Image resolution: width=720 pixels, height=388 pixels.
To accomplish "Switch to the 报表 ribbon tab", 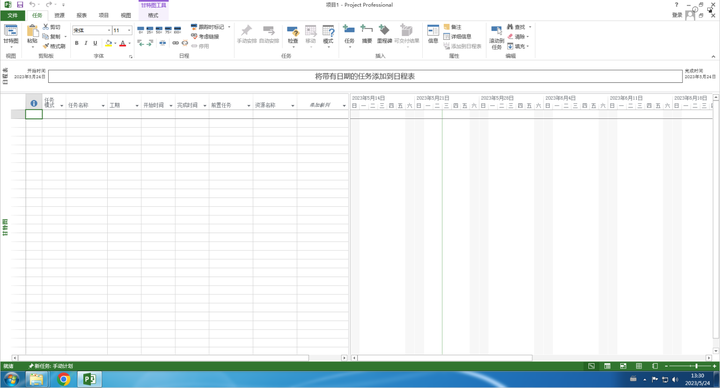I will click(x=82, y=16).
